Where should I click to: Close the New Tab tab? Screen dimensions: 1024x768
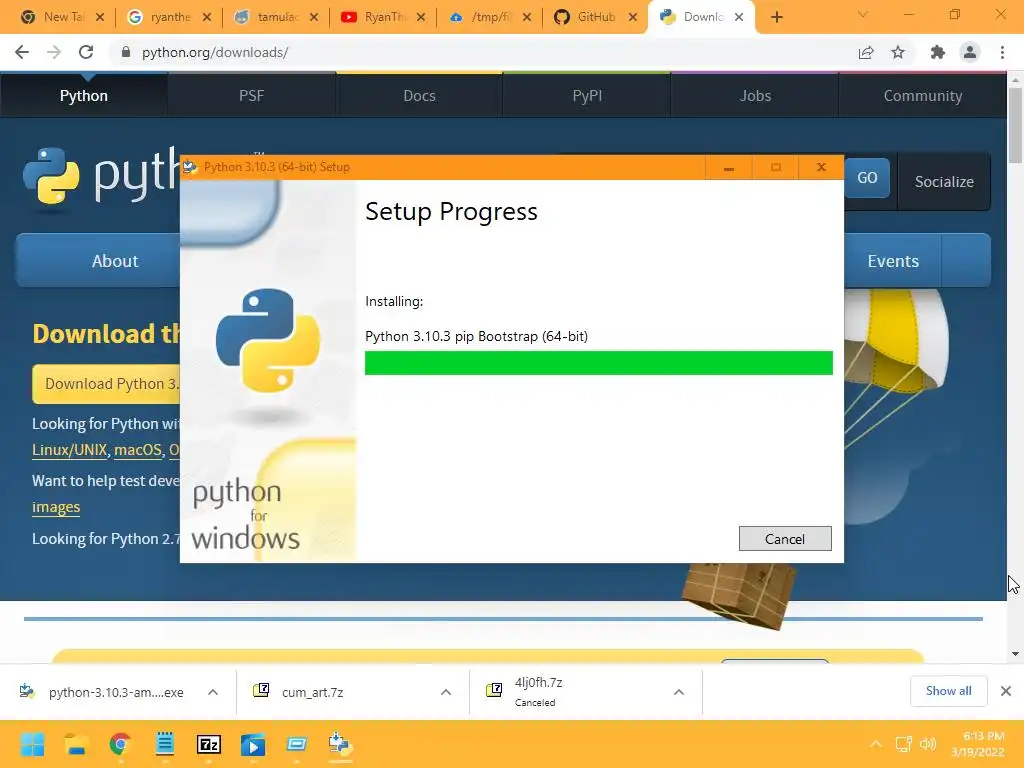(100, 17)
